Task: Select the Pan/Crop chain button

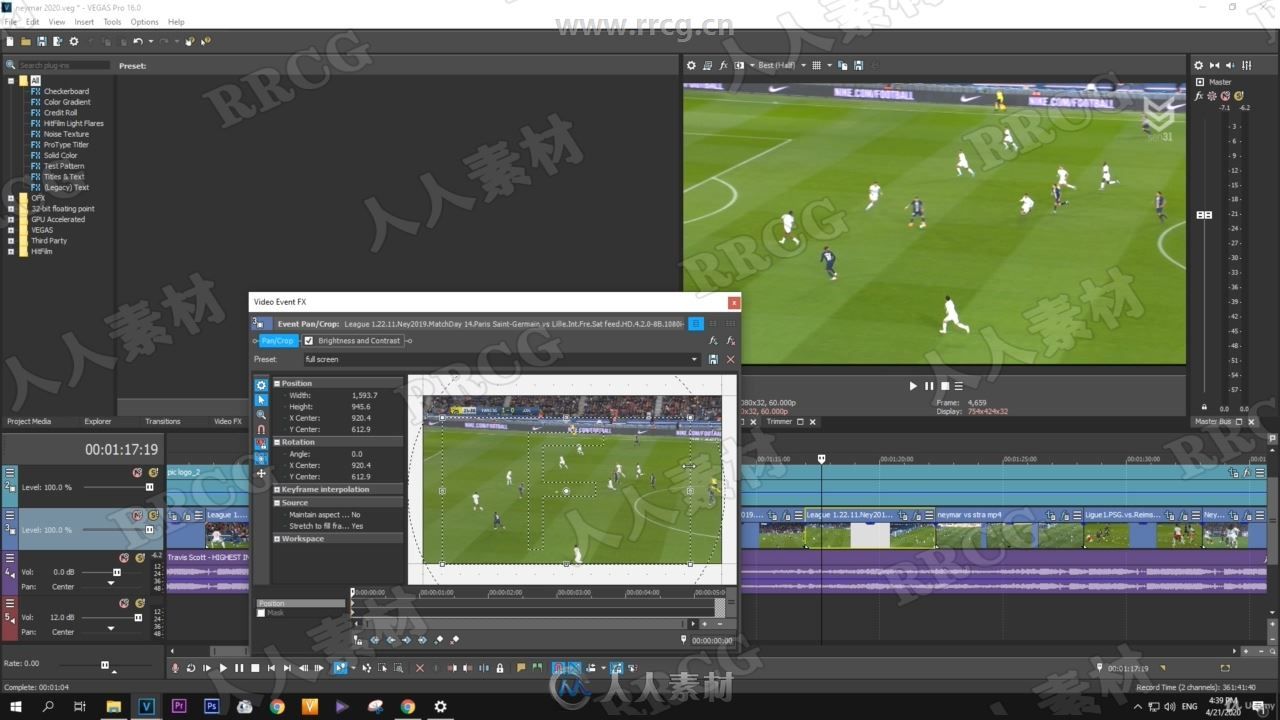Action: (277, 341)
